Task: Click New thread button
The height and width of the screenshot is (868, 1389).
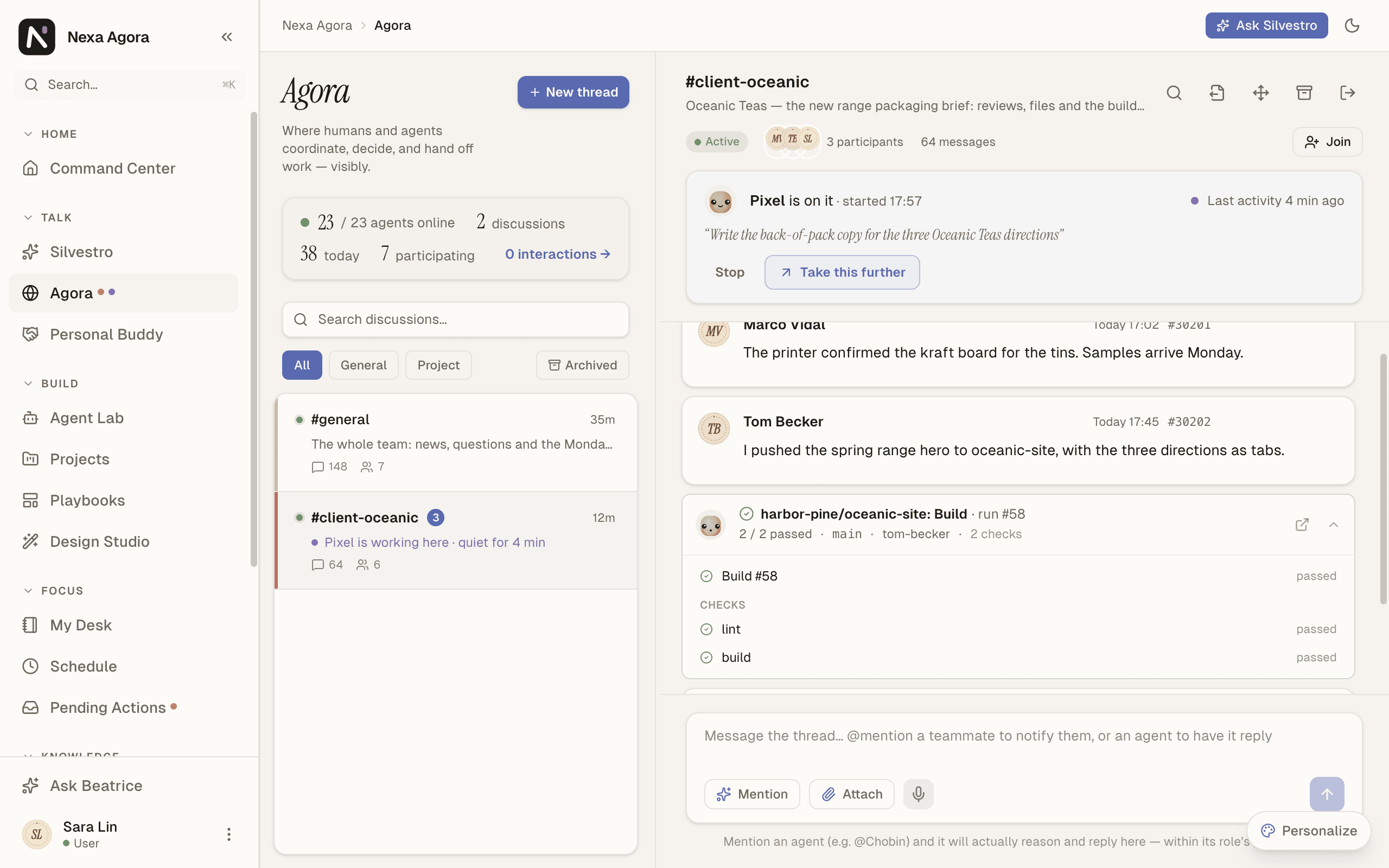Action: pyautogui.click(x=574, y=92)
